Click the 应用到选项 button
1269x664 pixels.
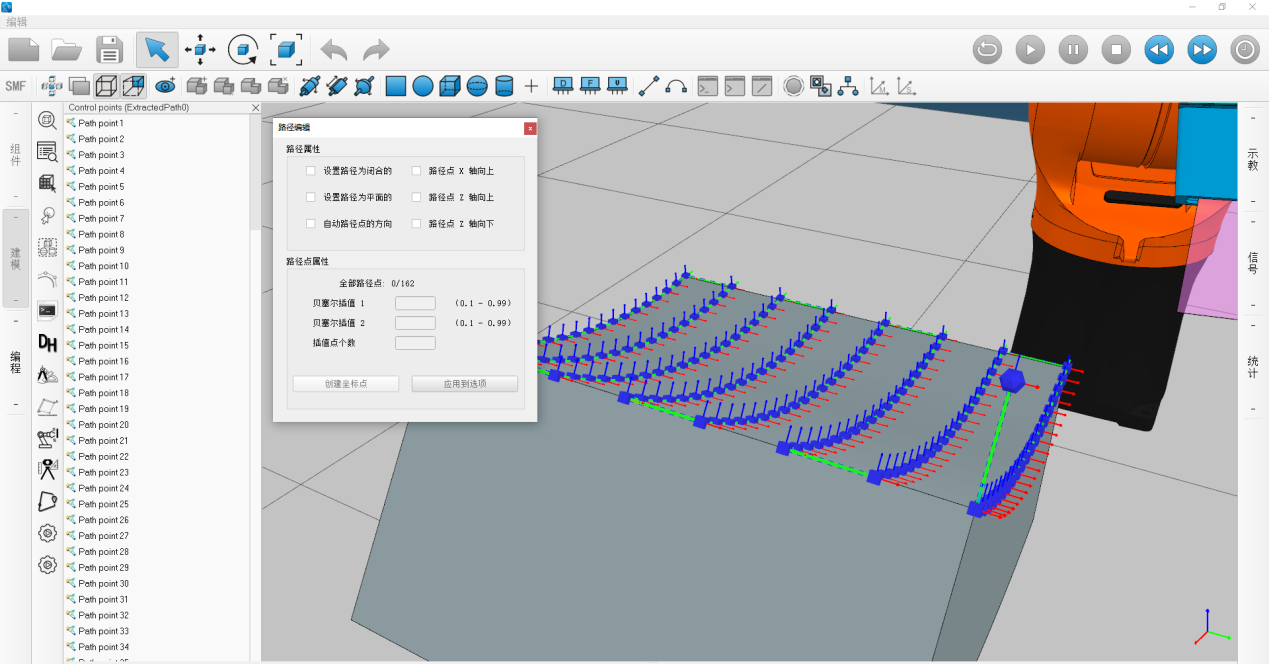pos(465,384)
